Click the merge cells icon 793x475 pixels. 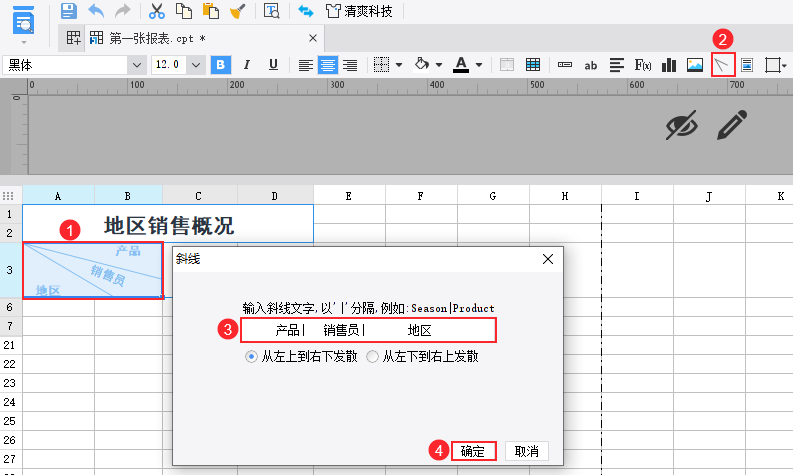point(507,65)
